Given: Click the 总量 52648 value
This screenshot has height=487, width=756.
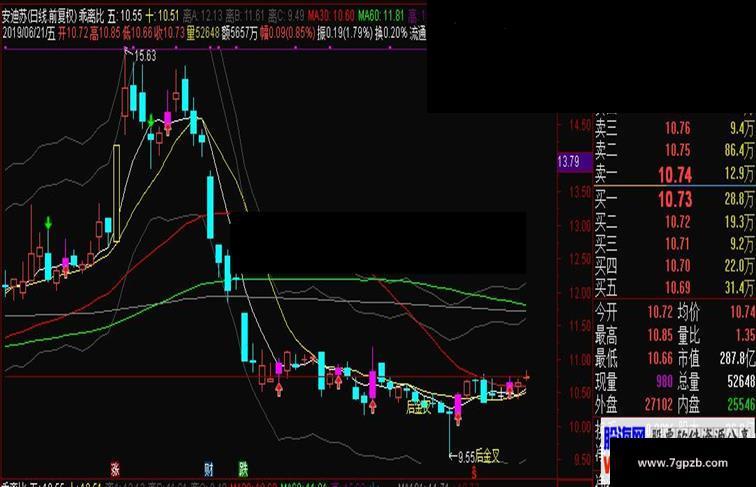Looking at the screenshot, I should pos(741,381).
